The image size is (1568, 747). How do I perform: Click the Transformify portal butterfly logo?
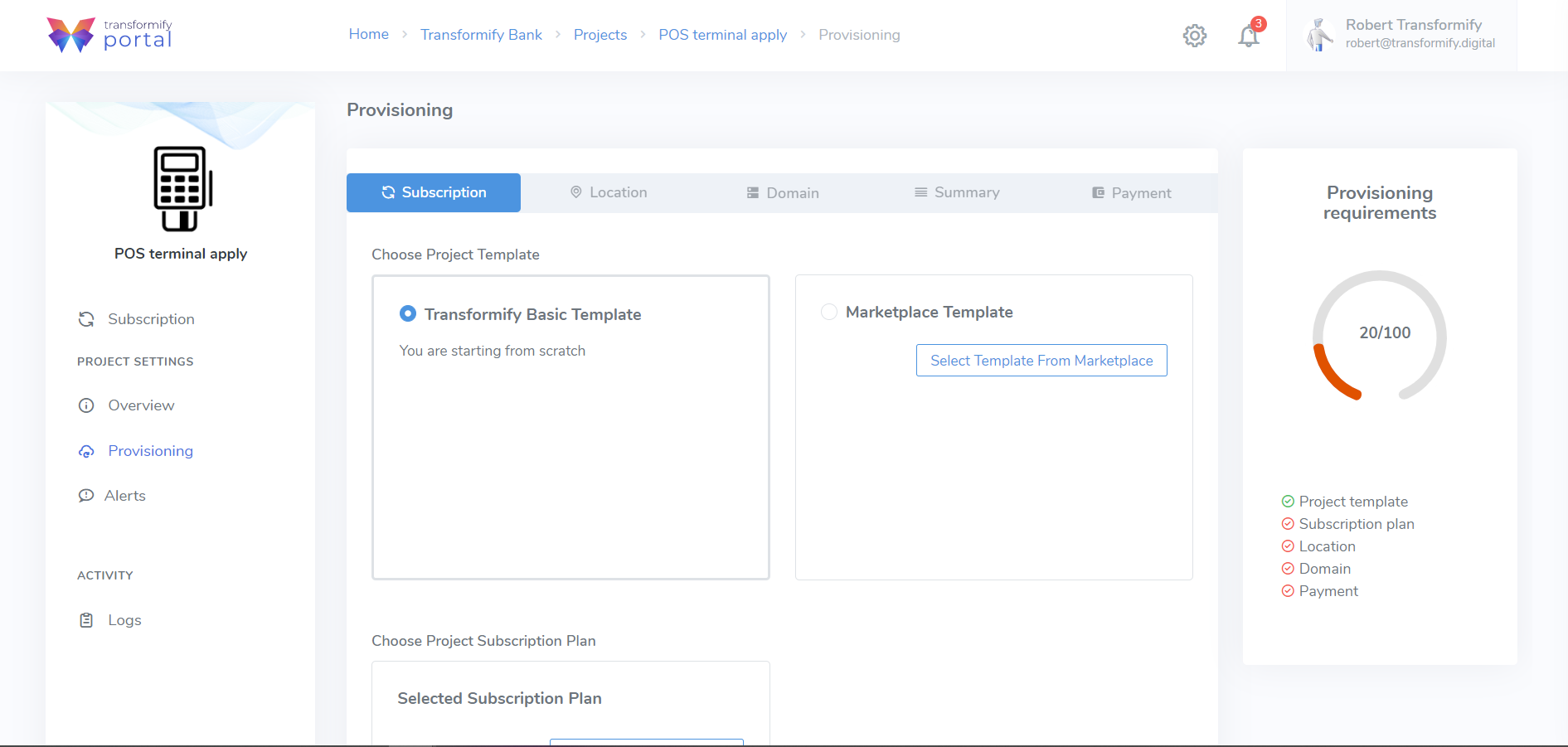[x=71, y=35]
